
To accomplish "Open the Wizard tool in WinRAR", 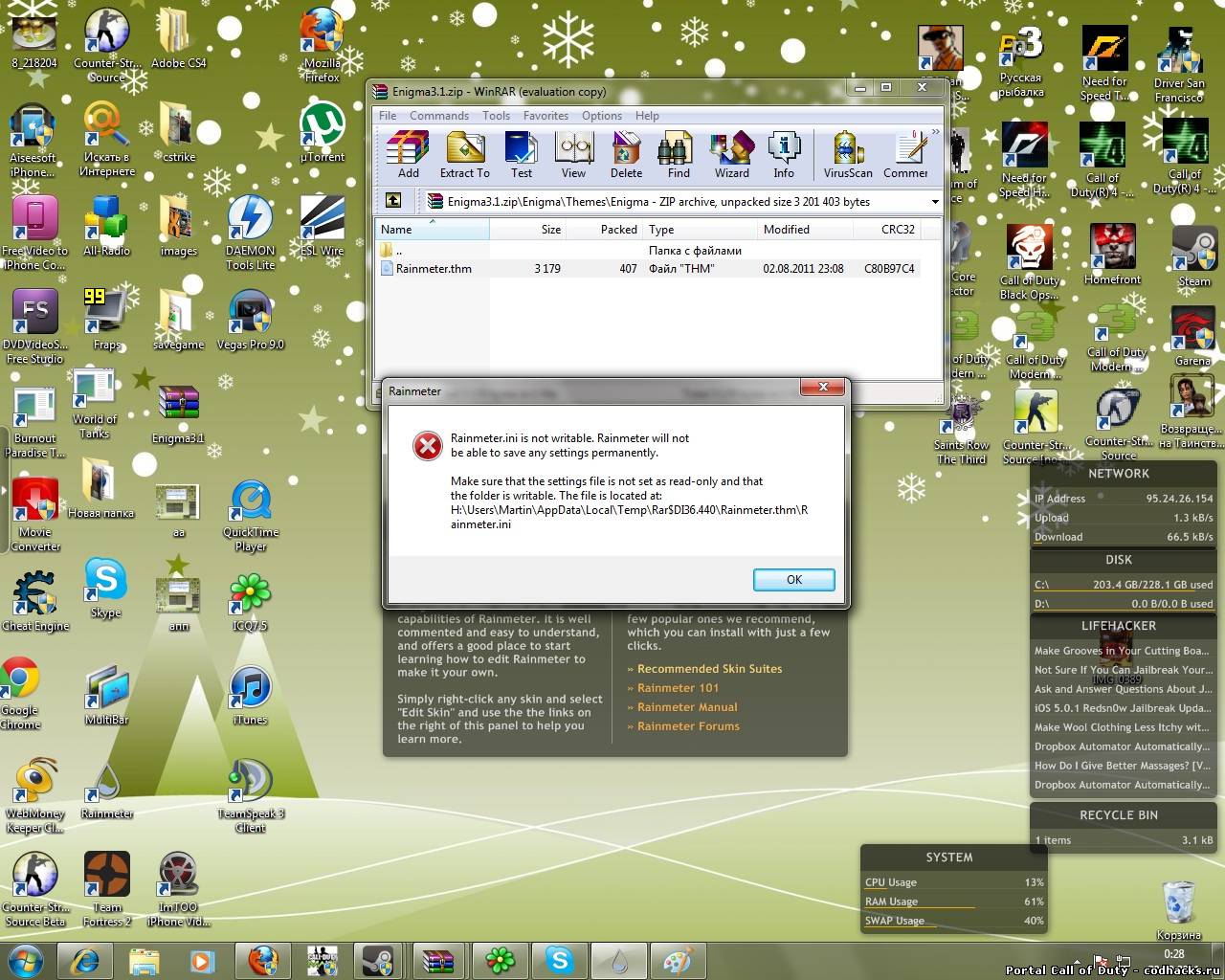I will pos(731,155).
